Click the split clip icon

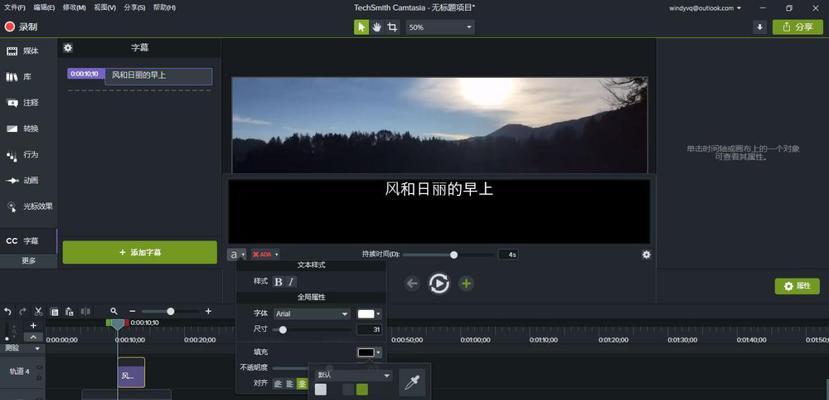85,312
